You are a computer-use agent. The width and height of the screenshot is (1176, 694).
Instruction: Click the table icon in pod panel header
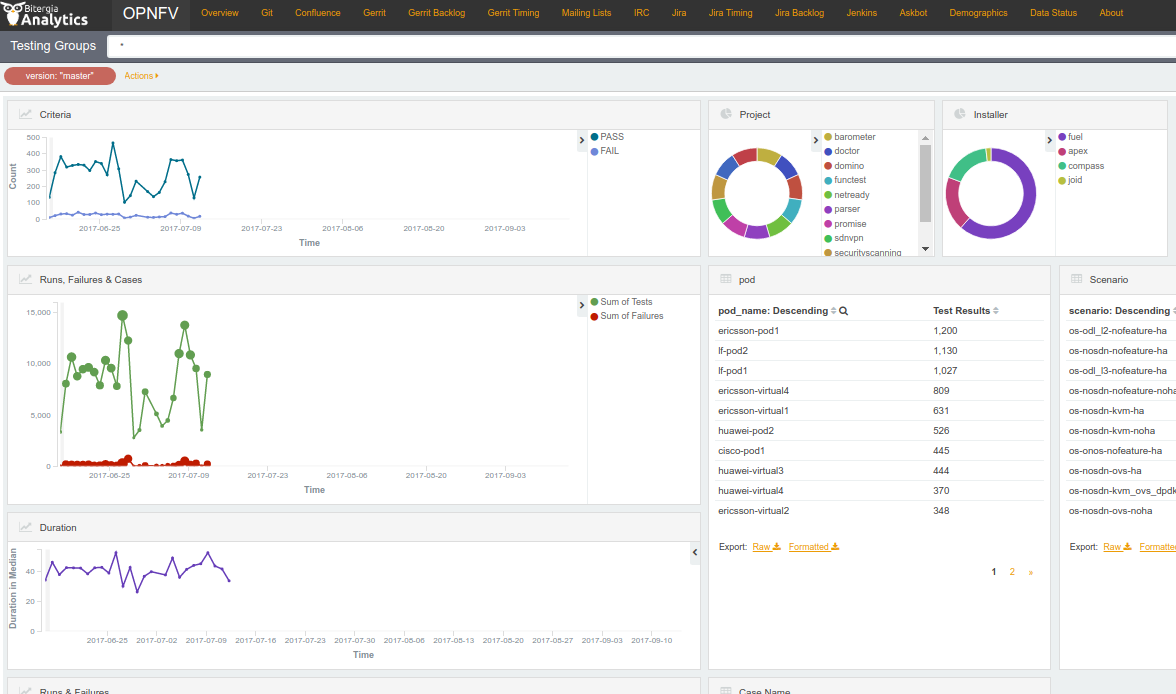725,280
